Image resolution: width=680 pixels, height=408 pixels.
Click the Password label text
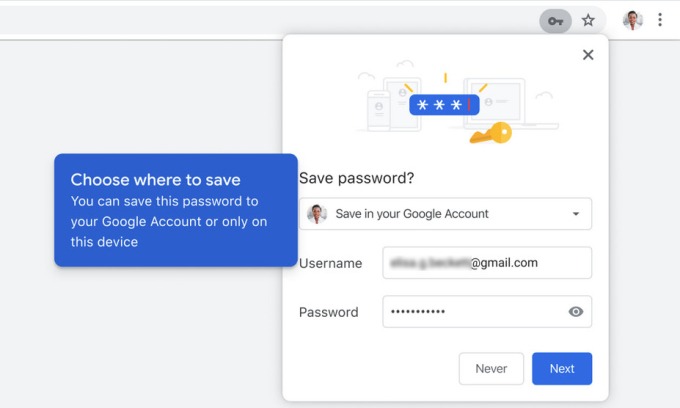tap(328, 312)
